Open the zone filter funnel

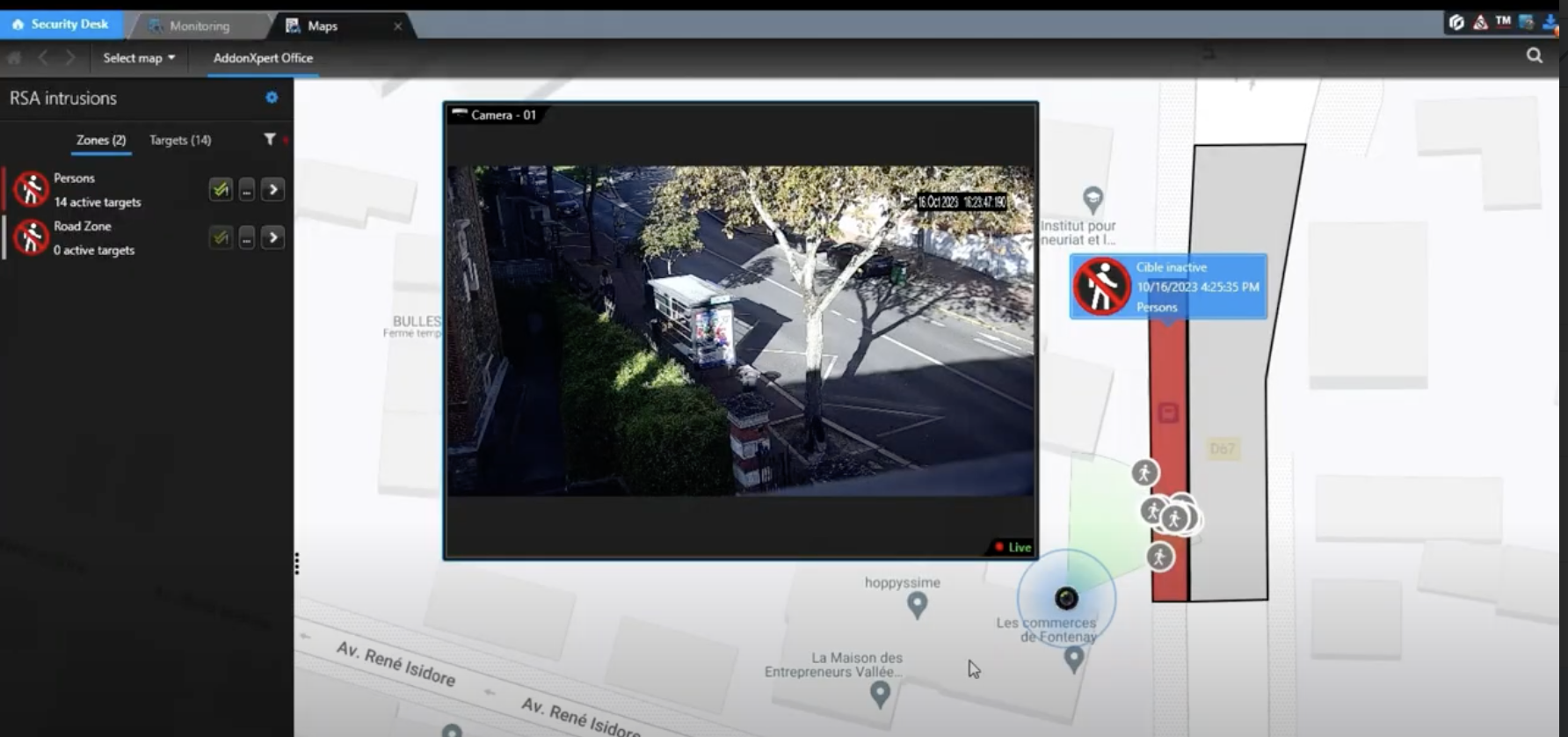coord(270,139)
